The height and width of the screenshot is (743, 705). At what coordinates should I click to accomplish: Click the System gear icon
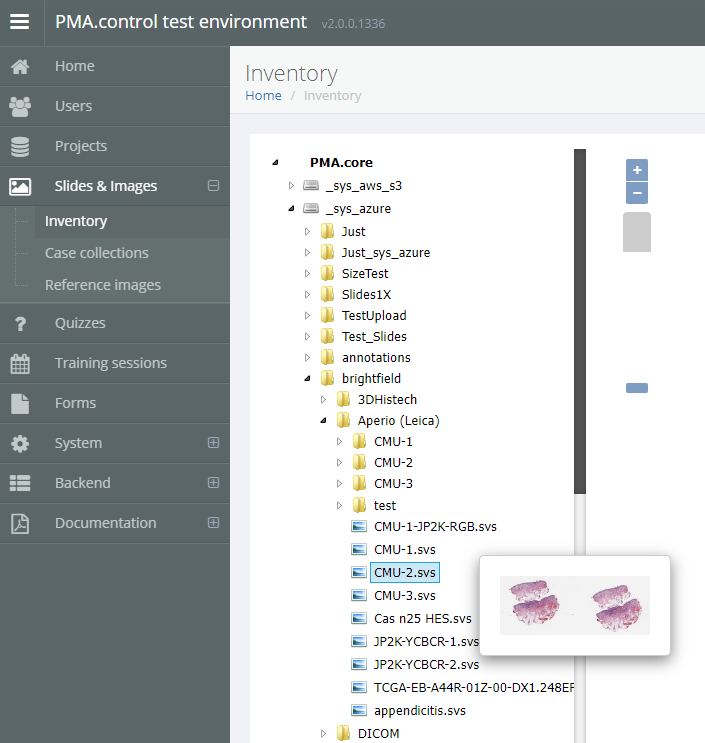pos(20,443)
